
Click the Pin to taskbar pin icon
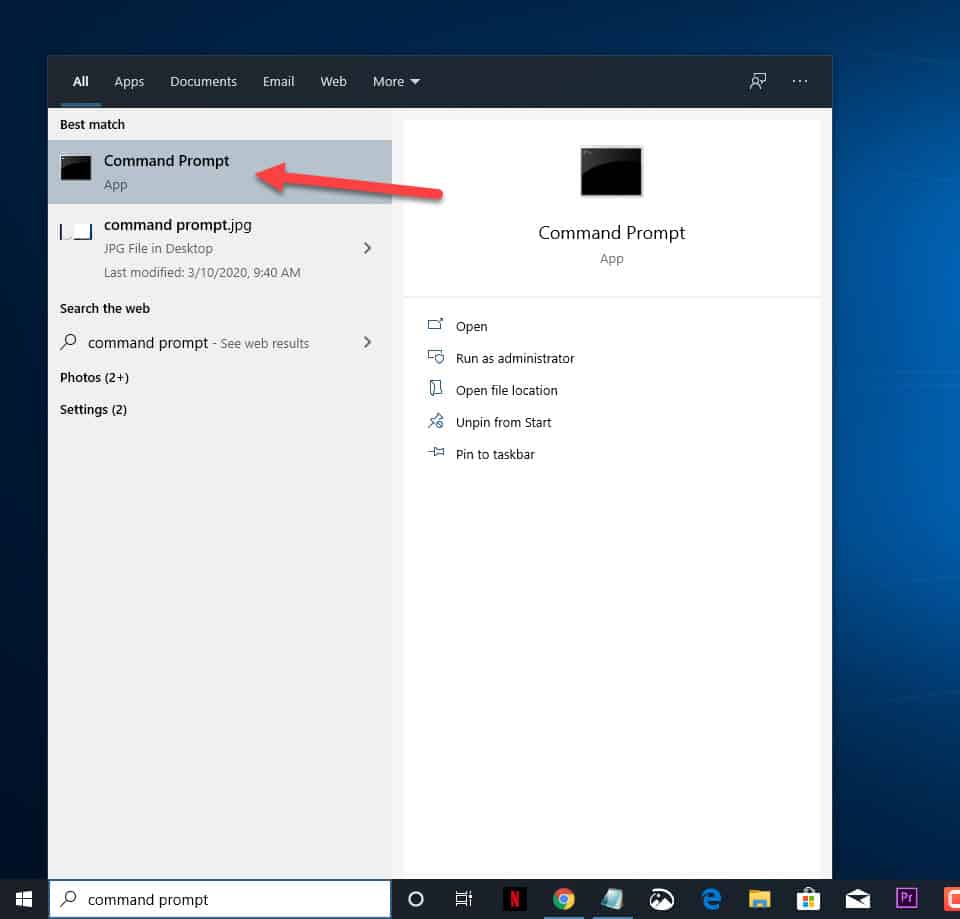pyautogui.click(x=435, y=452)
